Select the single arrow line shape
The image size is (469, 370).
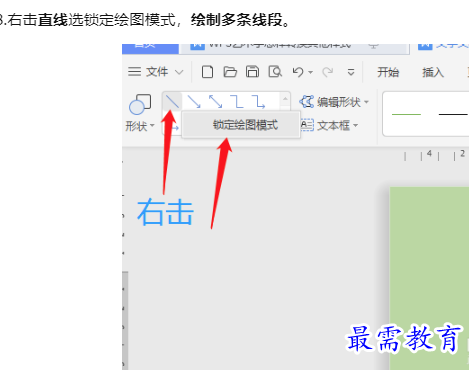coord(194,101)
